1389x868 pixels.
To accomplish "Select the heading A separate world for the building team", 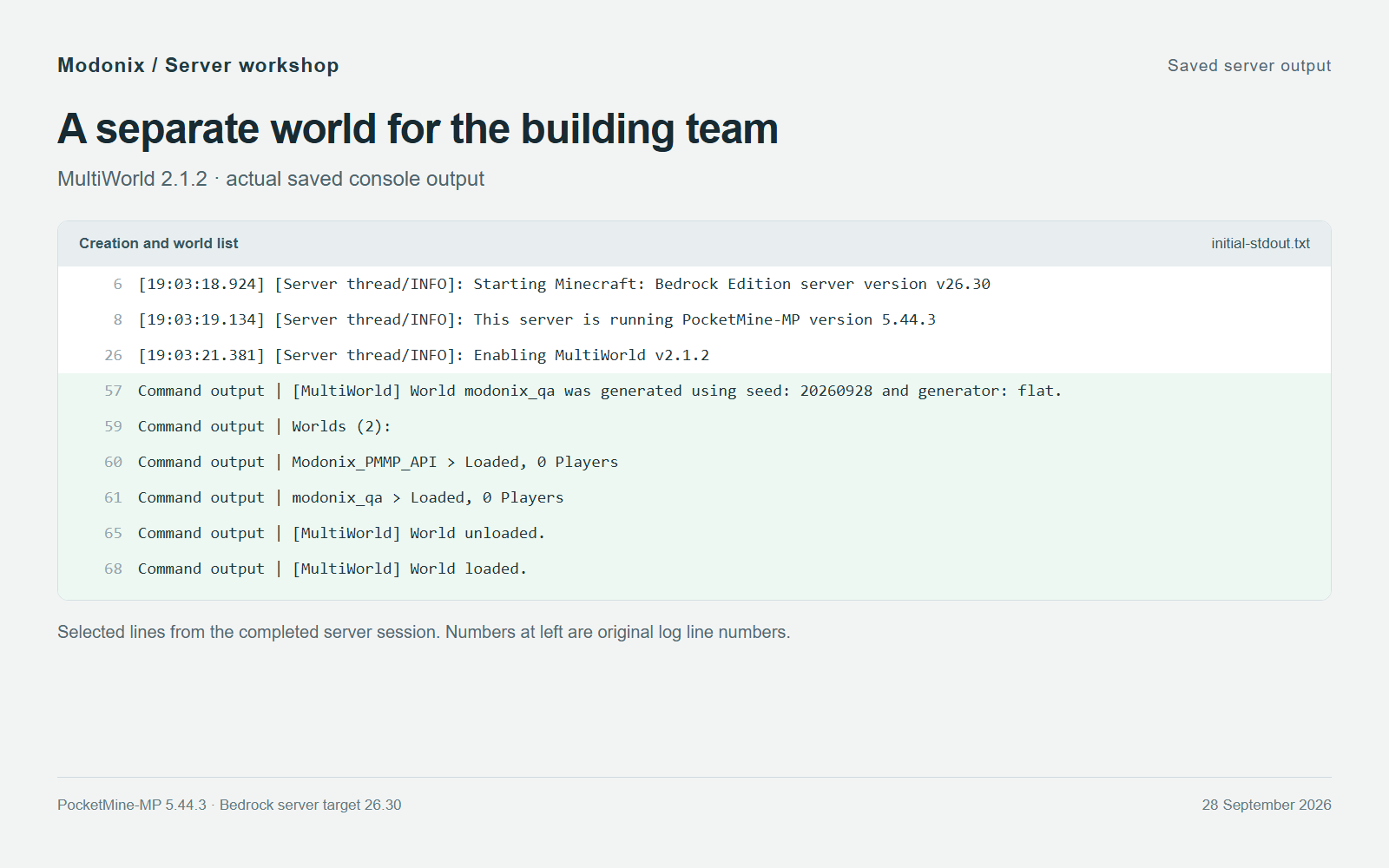I will 418,129.
